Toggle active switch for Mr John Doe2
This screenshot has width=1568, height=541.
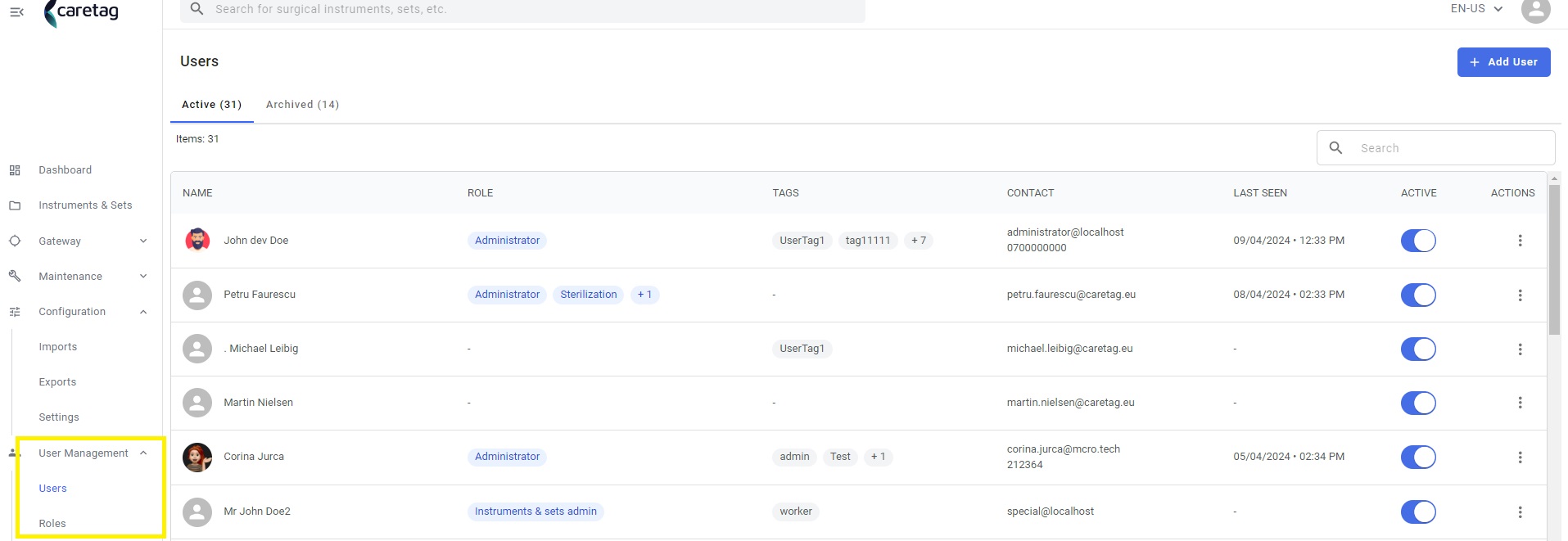point(1418,512)
